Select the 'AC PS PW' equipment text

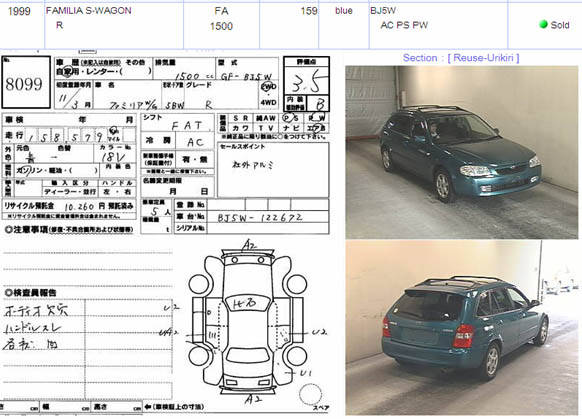click(x=404, y=25)
